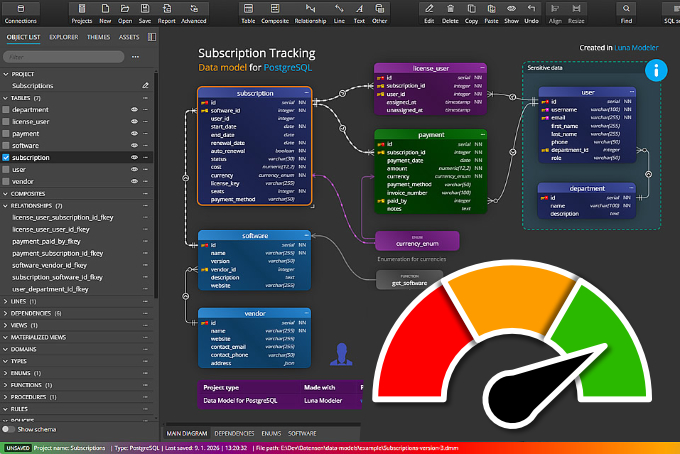
Task: Open the Projects list icon
Action: coord(82,13)
